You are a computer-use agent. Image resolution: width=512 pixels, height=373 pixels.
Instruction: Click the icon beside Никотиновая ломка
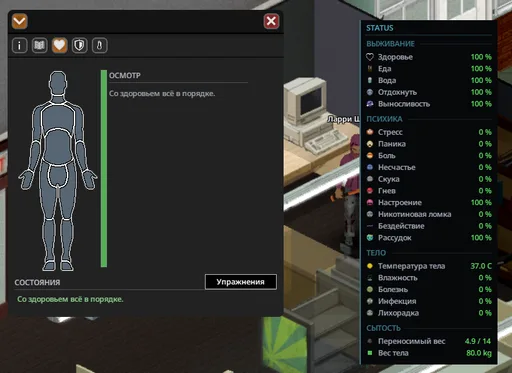370,214
